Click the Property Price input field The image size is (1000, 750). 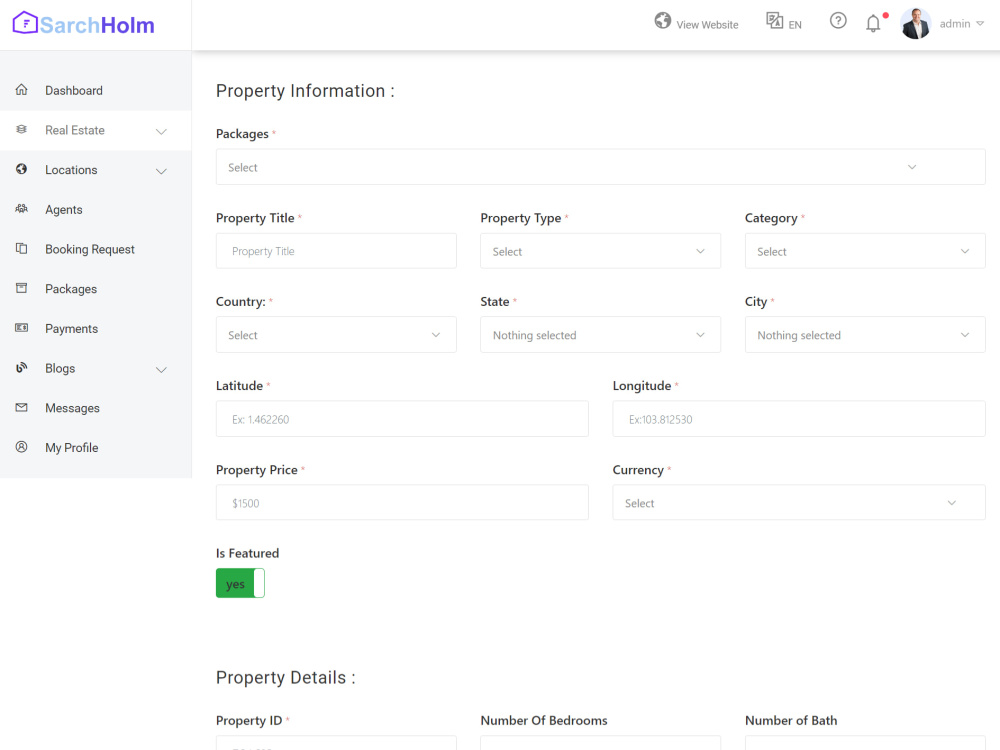pos(402,503)
